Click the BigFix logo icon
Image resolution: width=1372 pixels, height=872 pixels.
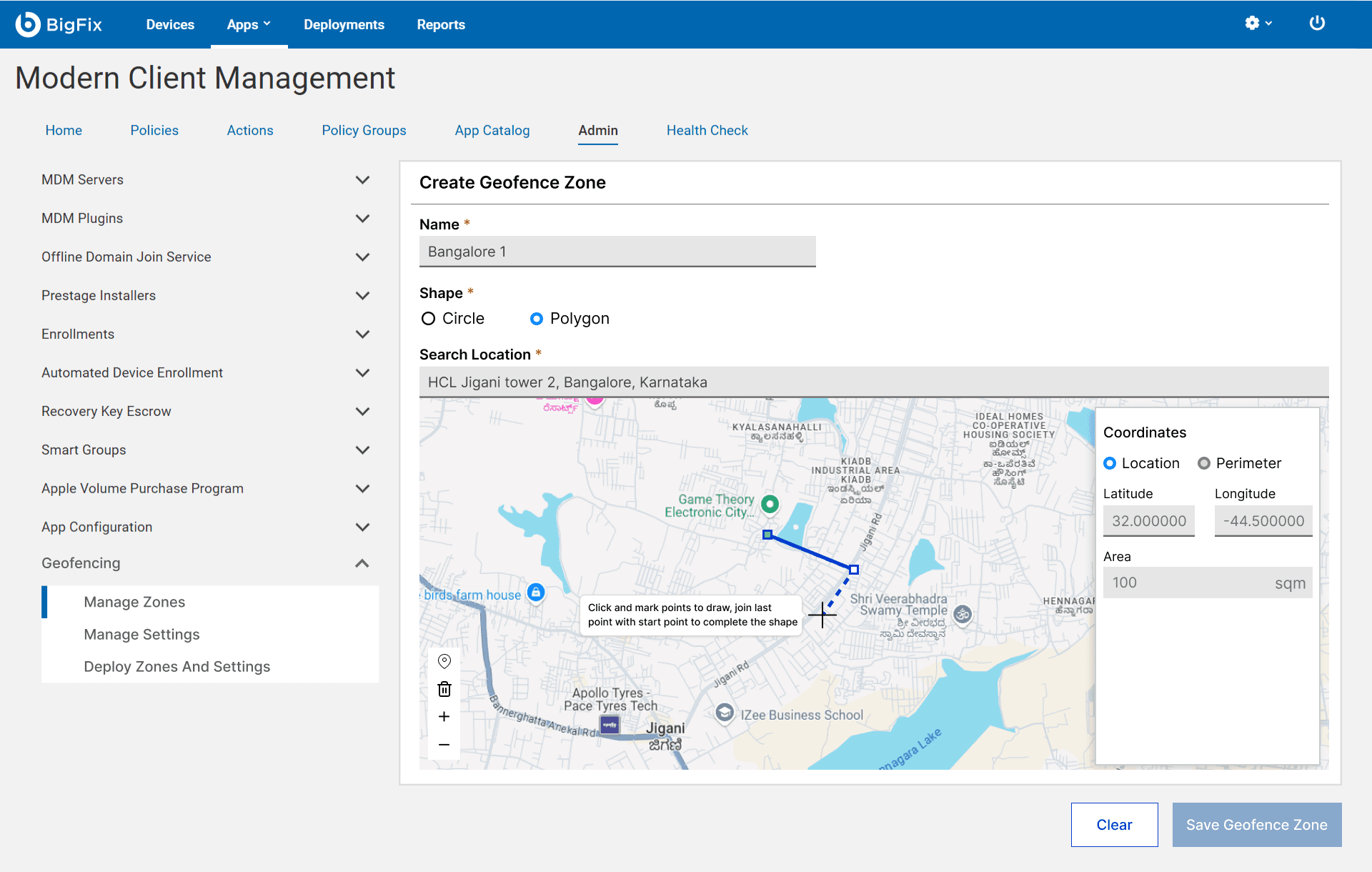(x=28, y=24)
